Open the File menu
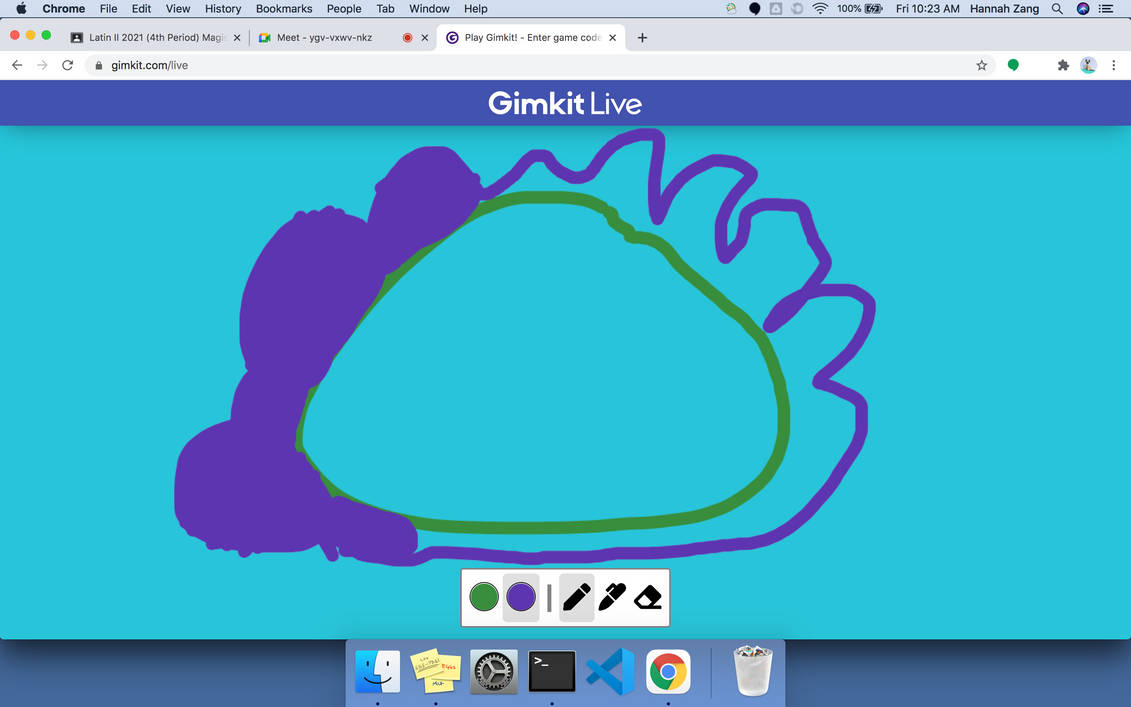1131x707 pixels. (x=108, y=9)
